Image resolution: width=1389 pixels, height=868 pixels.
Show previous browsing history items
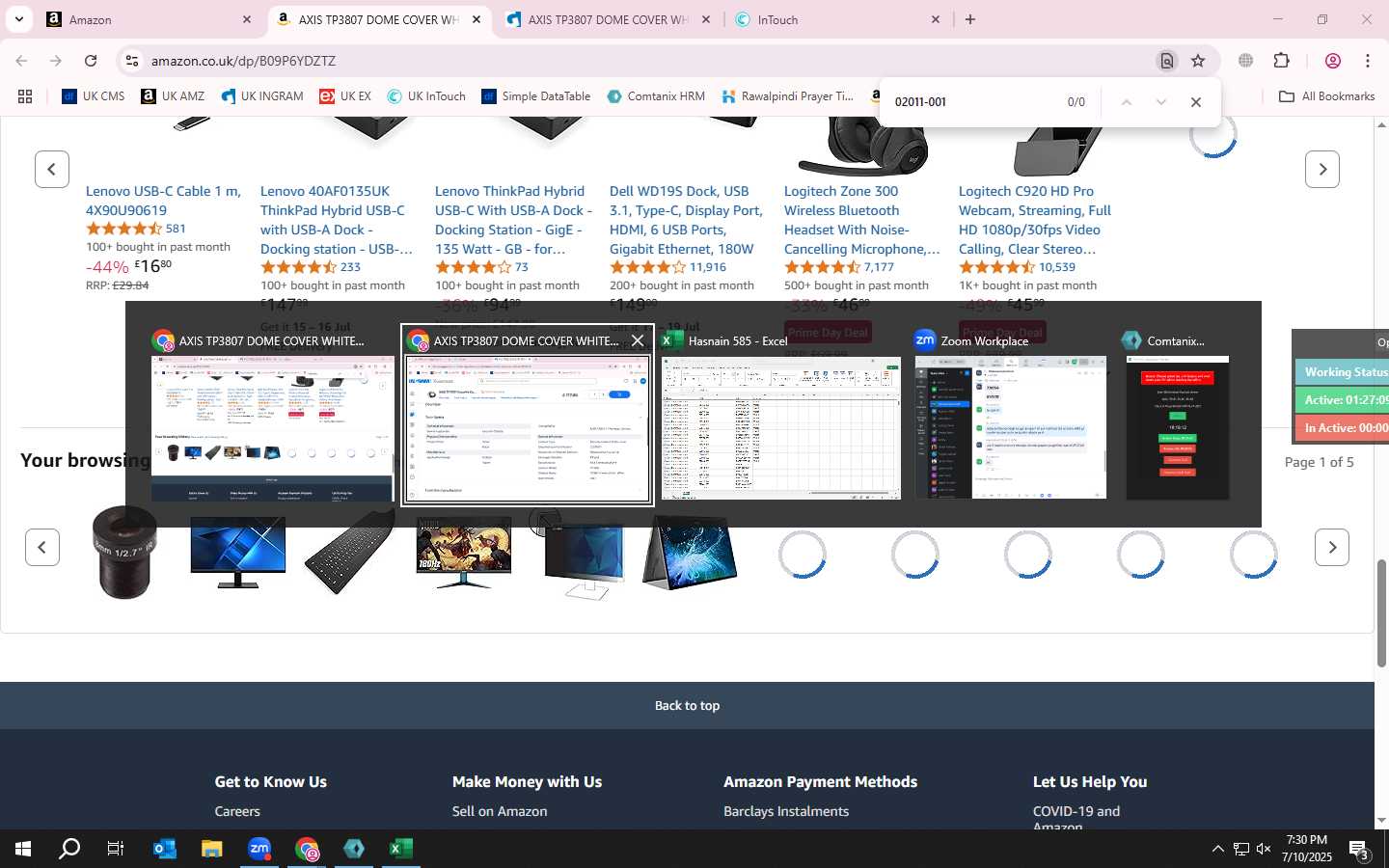click(x=42, y=548)
